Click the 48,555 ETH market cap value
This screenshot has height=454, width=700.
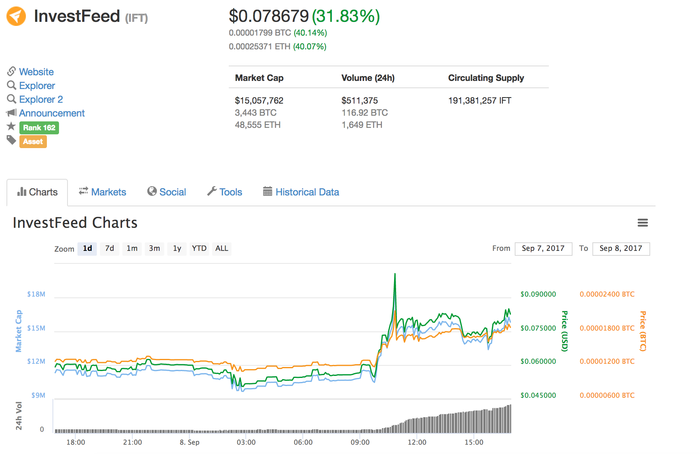pos(258,125)
